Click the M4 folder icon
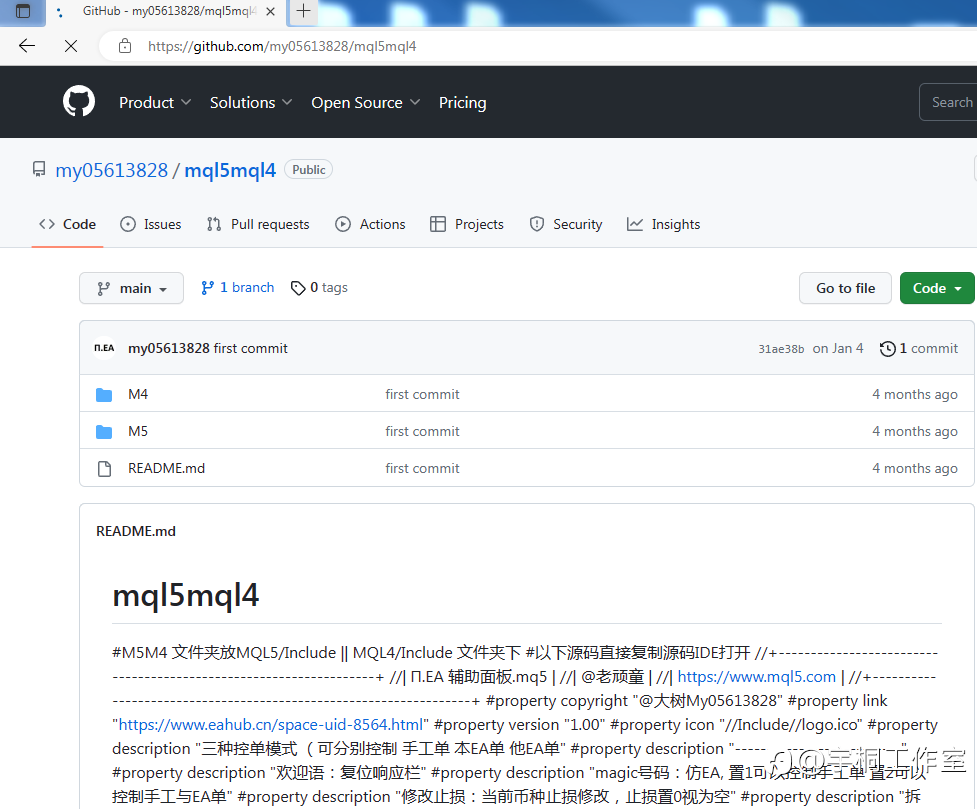Image resolution: width=977 pixels, height=809 pixels. tap(104, 395)
